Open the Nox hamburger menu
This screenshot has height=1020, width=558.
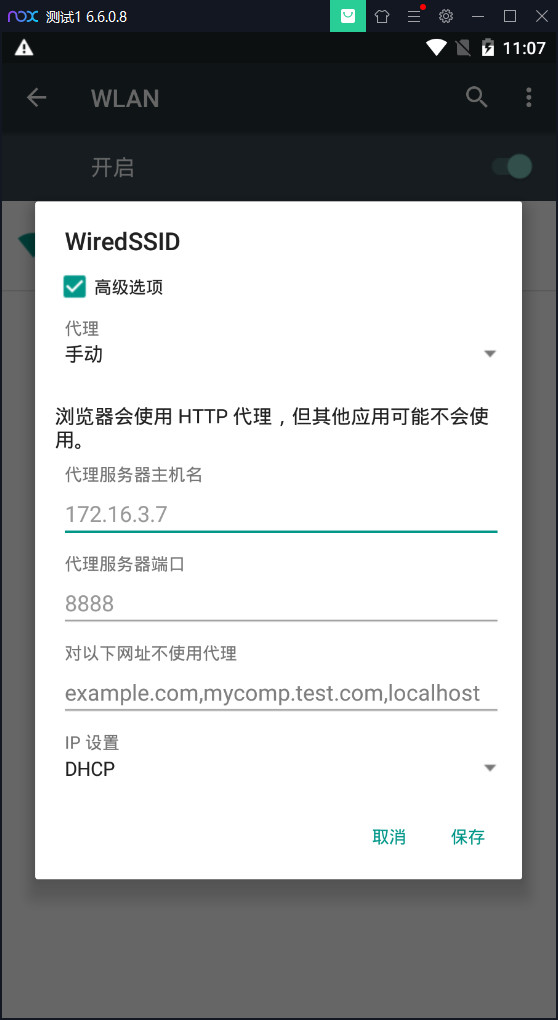pyautogui.click(x=414, y=16)
